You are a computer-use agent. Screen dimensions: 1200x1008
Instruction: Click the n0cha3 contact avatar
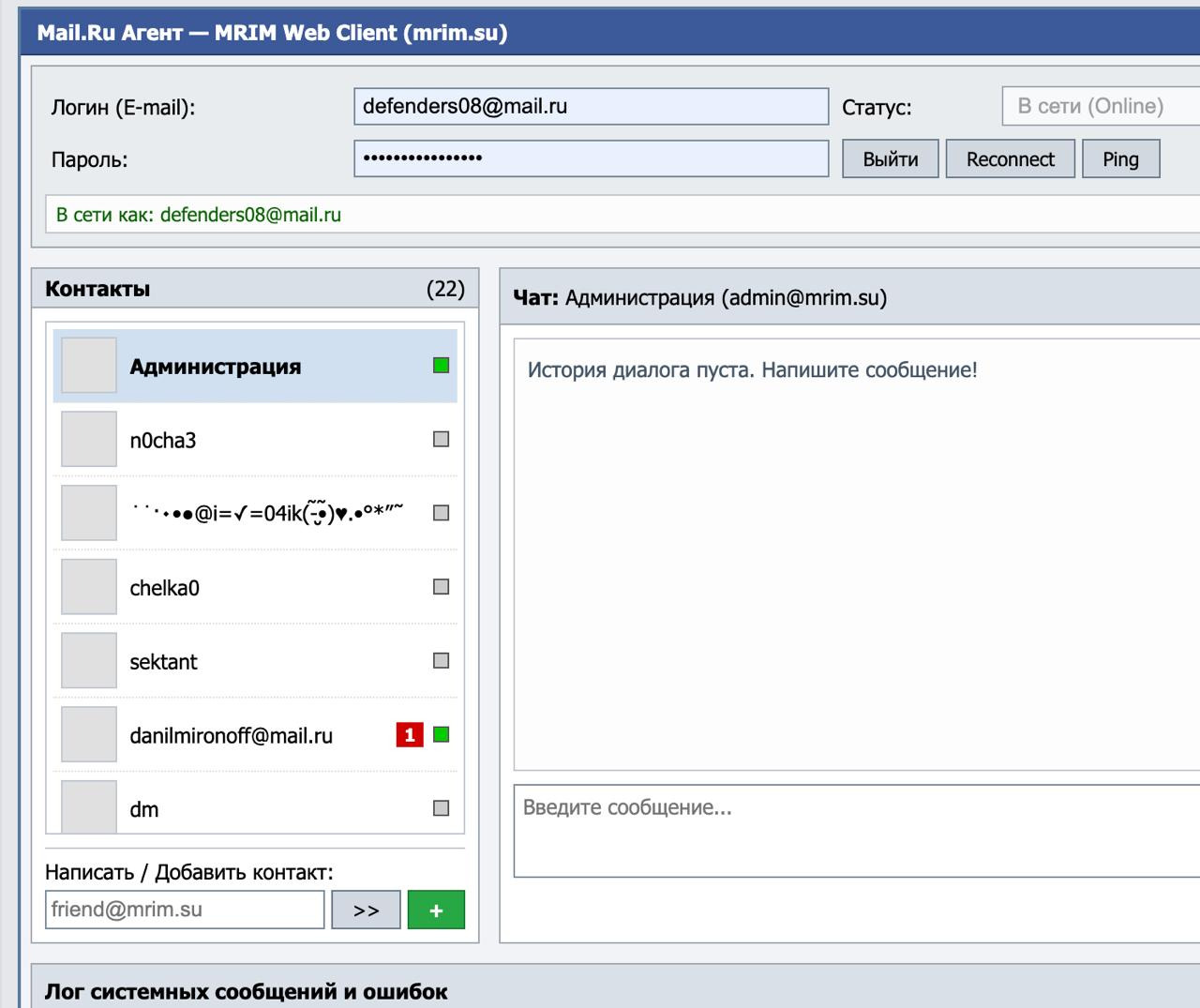[89, 439]
